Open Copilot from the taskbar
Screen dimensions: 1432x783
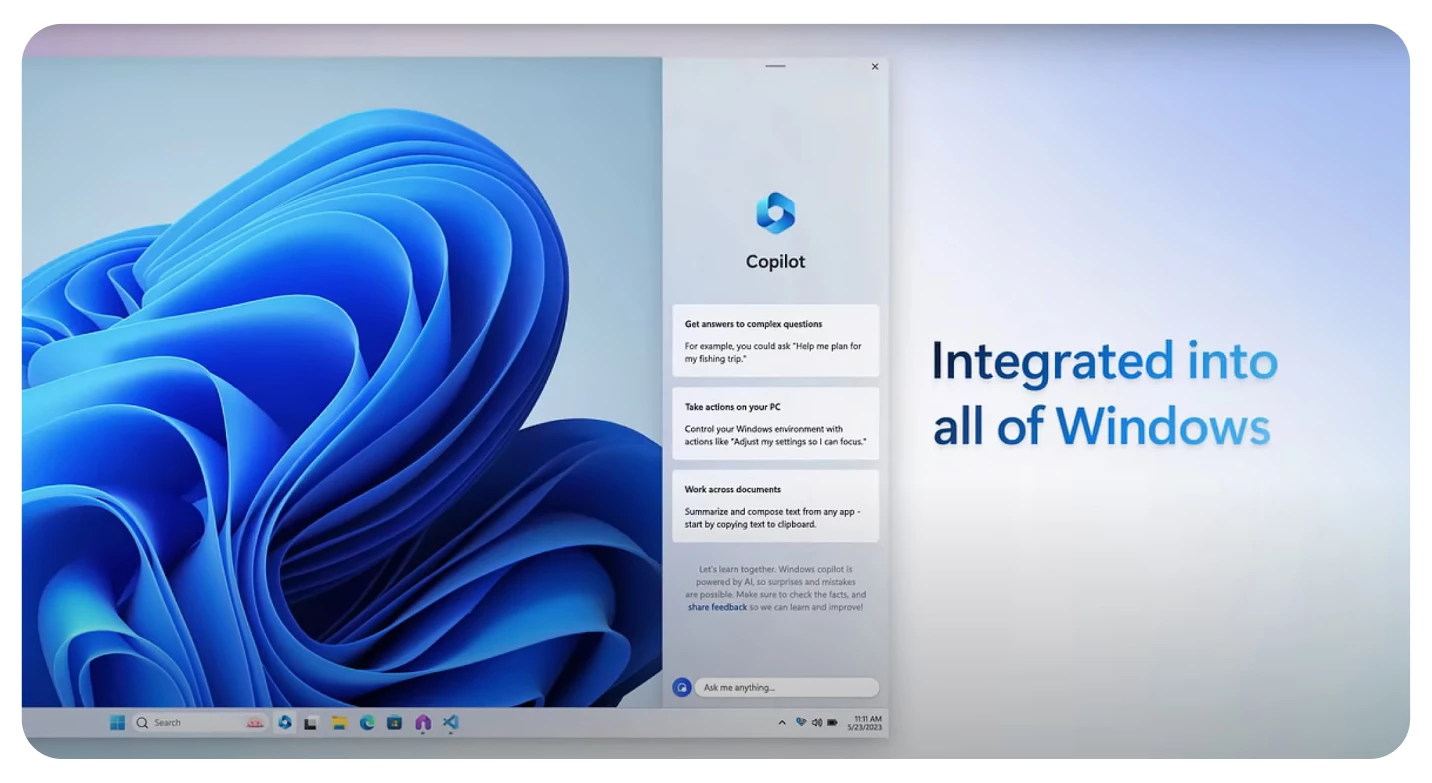[285, 722]
